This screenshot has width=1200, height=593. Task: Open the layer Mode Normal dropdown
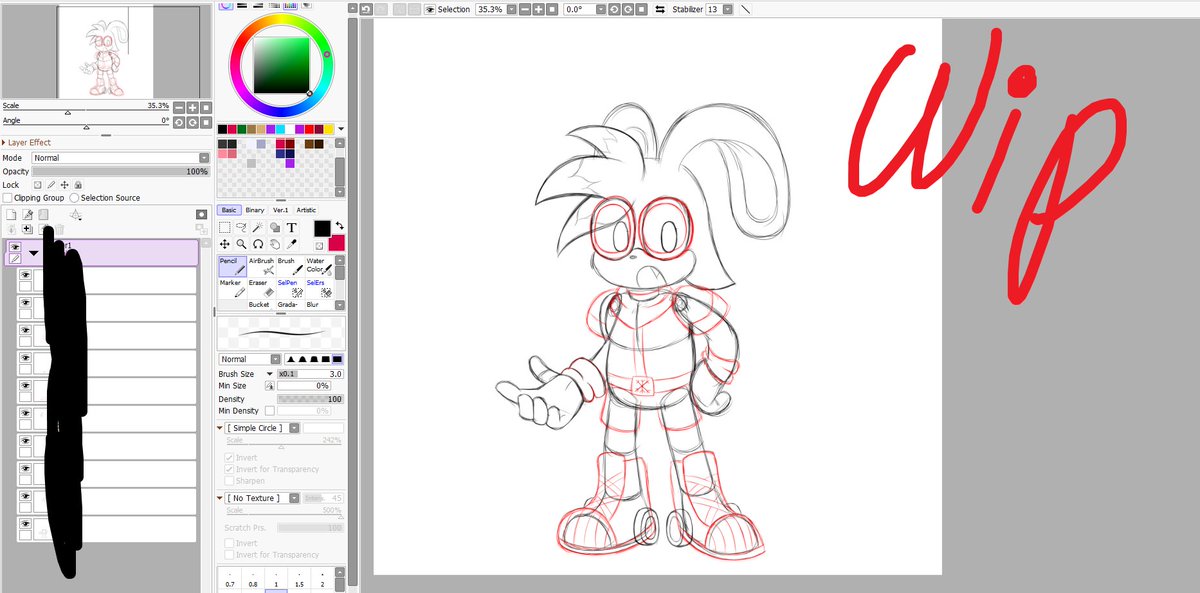click(x=121, y=158)
